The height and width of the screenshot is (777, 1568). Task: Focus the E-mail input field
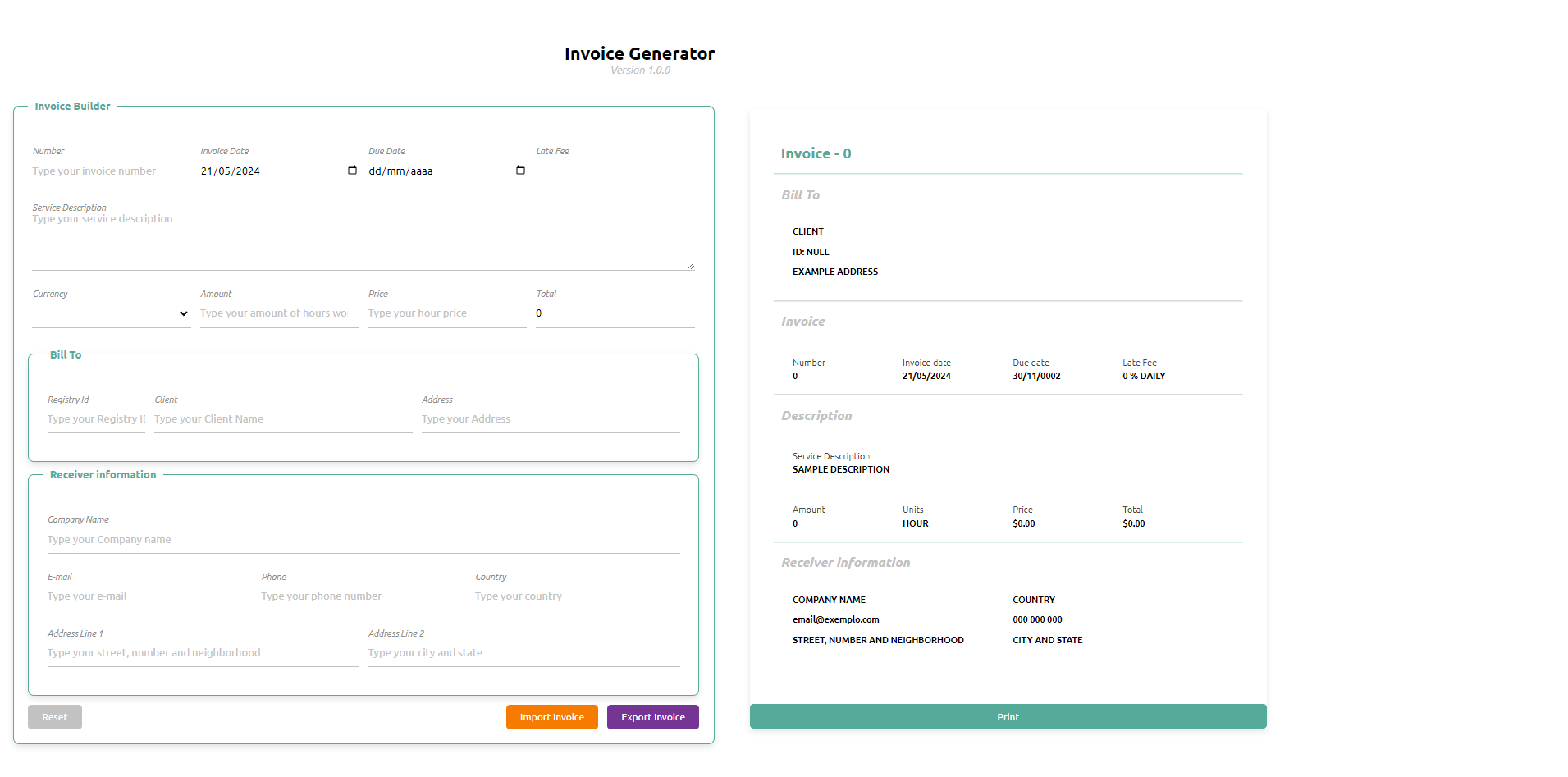(x=149, y=596)
